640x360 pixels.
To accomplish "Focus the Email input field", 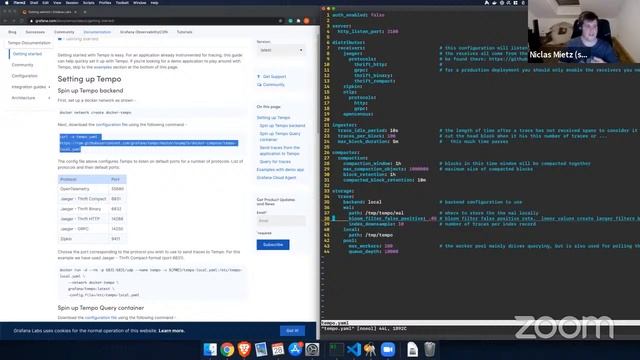I will click(281, 221).
